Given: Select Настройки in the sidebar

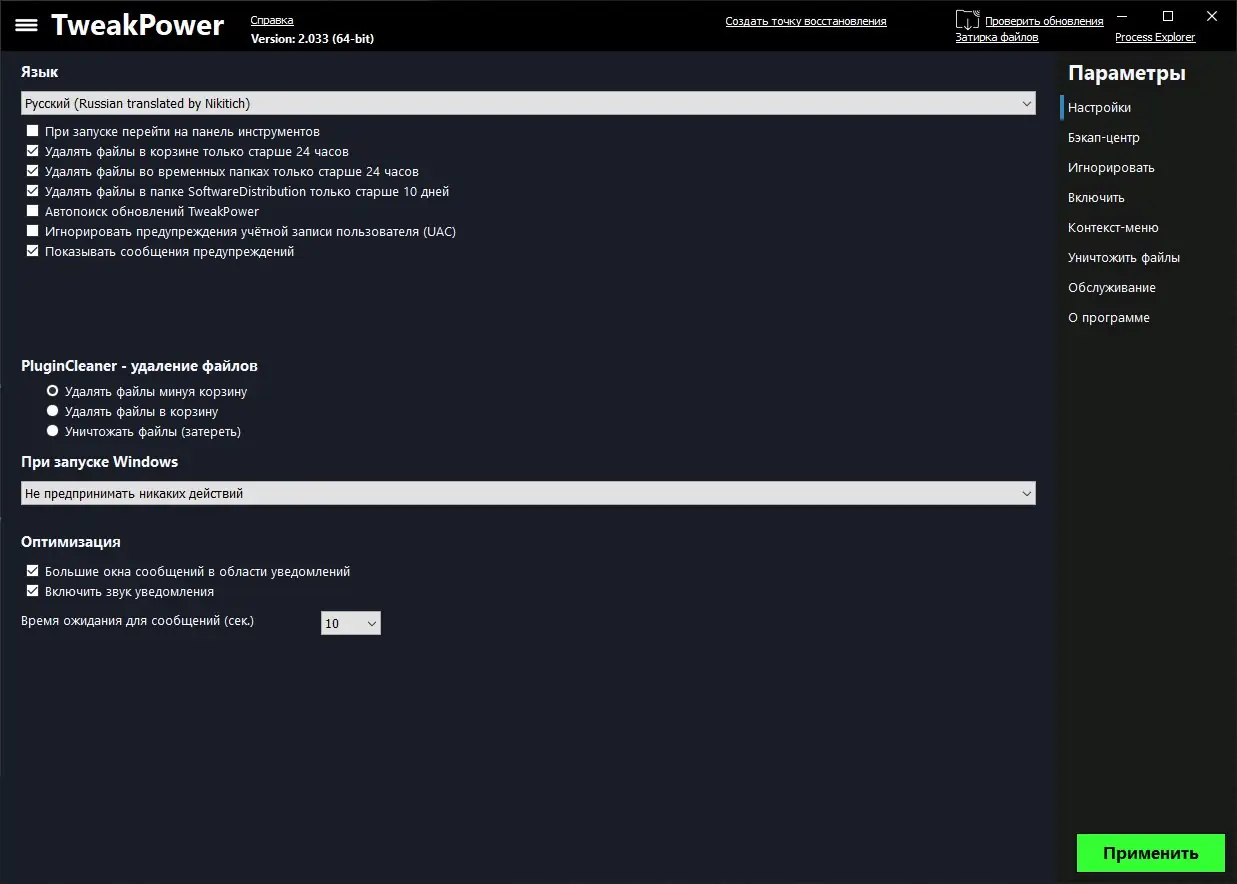Looking at the screenshot, I should [1099, 107].
